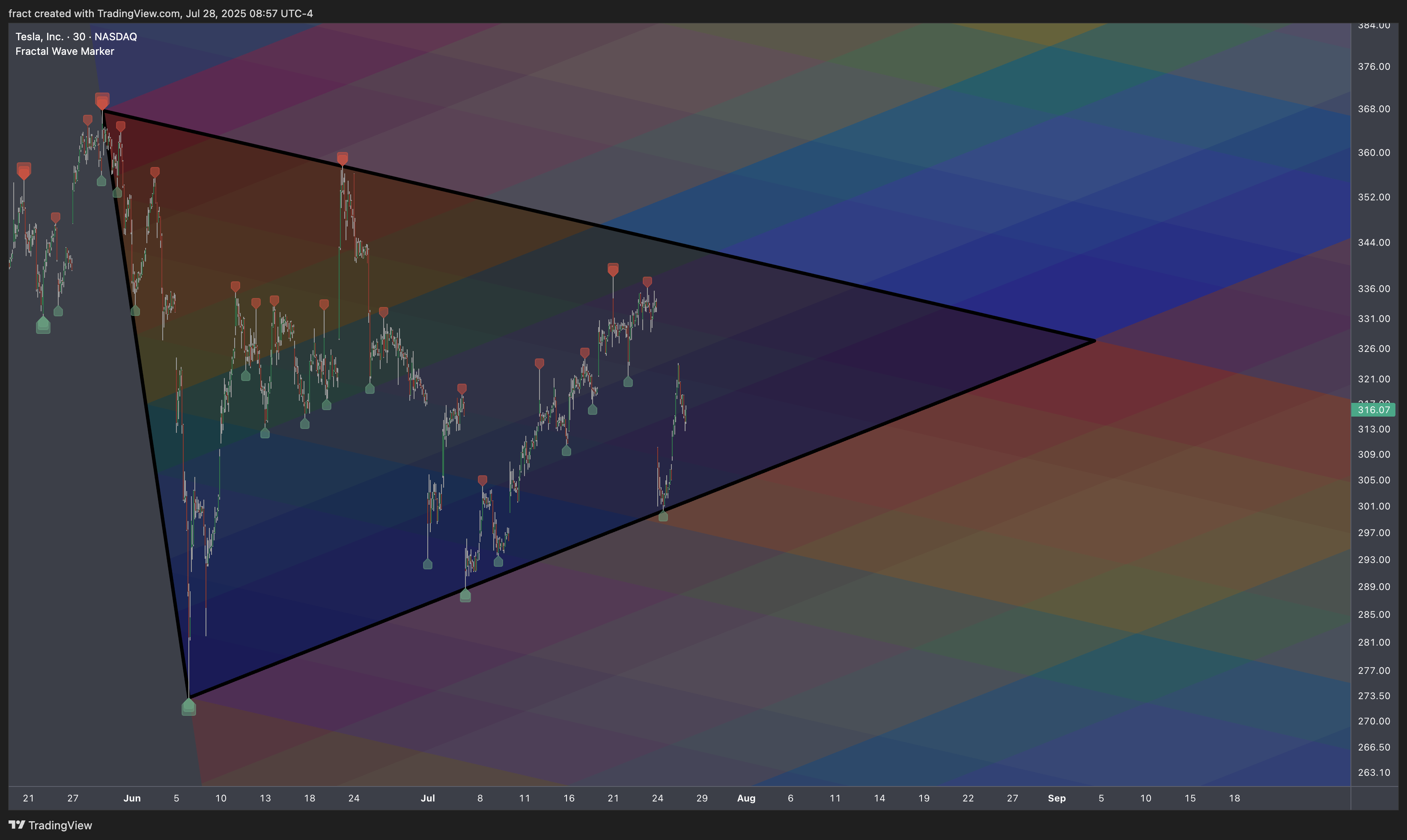1407x840 pixels.
Task: Click the '19' date label on the time axis
Action: click(924, 798)
